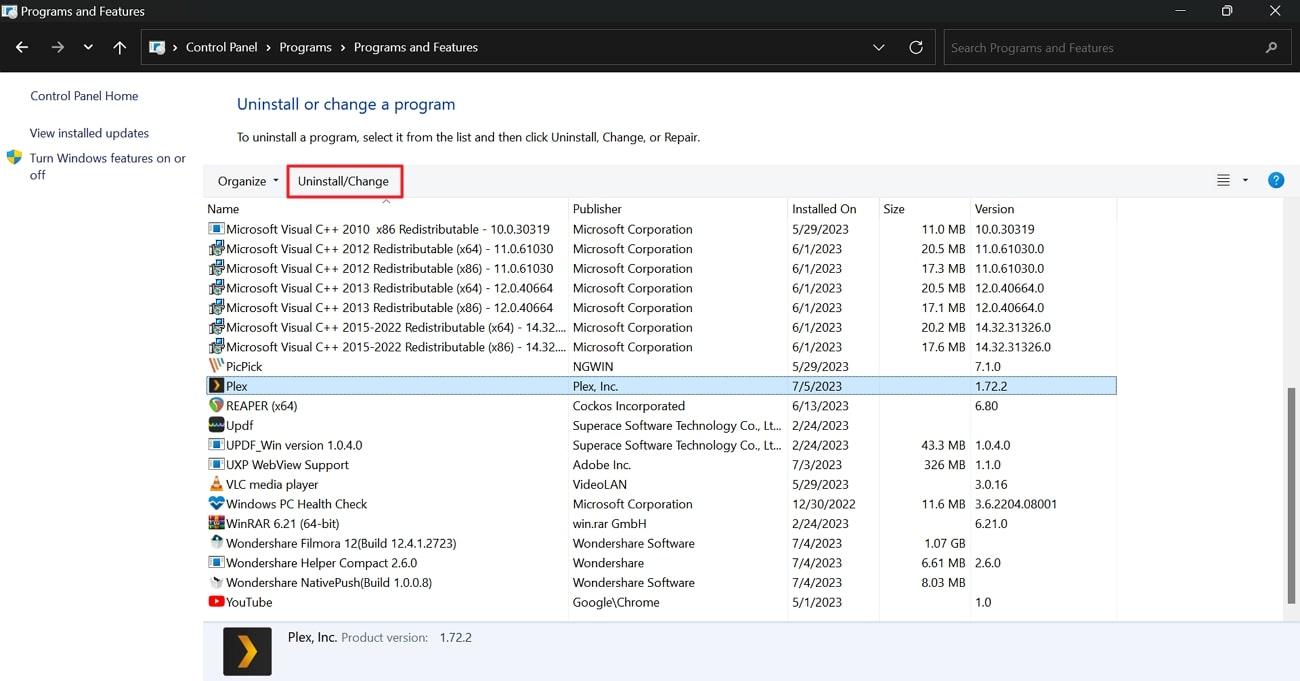Expand the address bar history dropdown
The image size is (1300, 681).
[879, 48]
